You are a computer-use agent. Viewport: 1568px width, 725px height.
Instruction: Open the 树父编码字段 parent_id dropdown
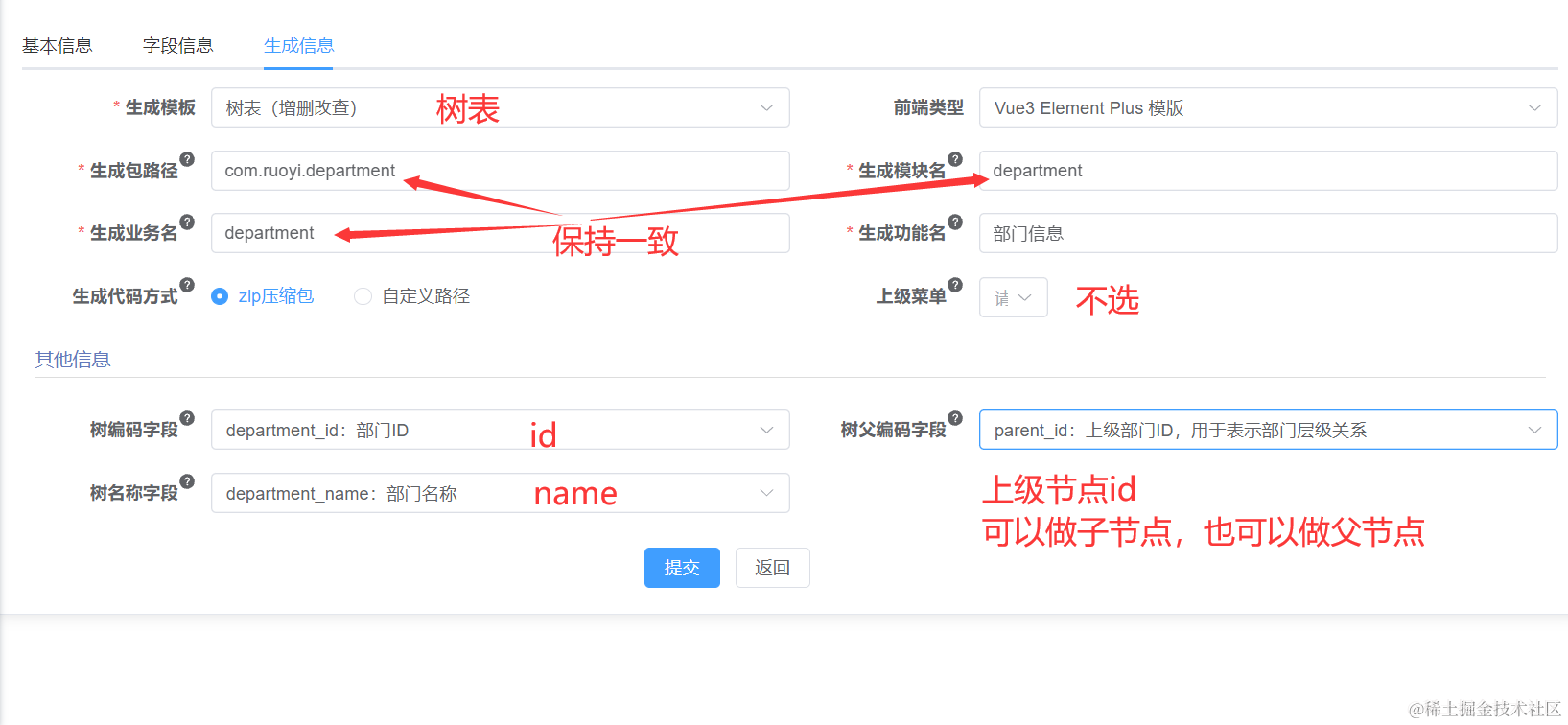point(1267,430)
